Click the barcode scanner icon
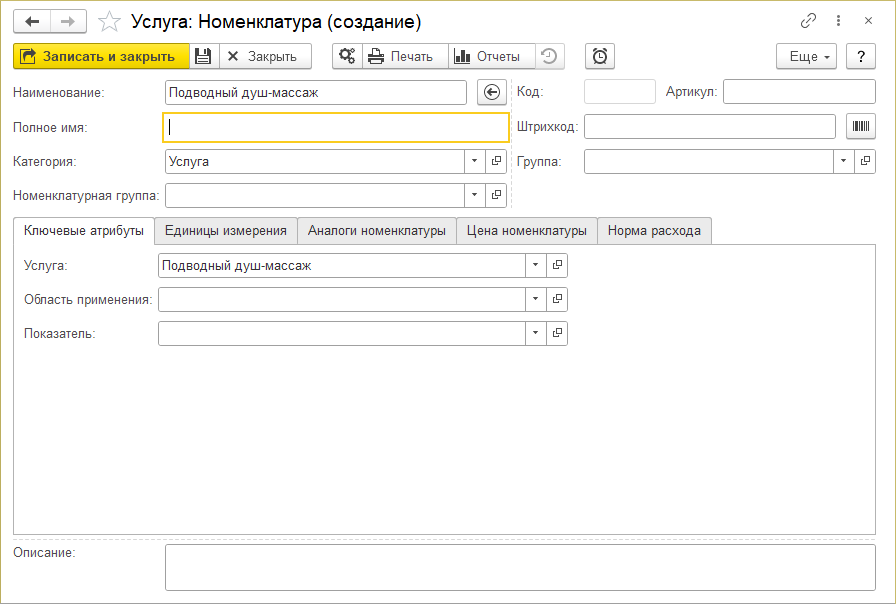The image size is (896, 604). (860, 126)
